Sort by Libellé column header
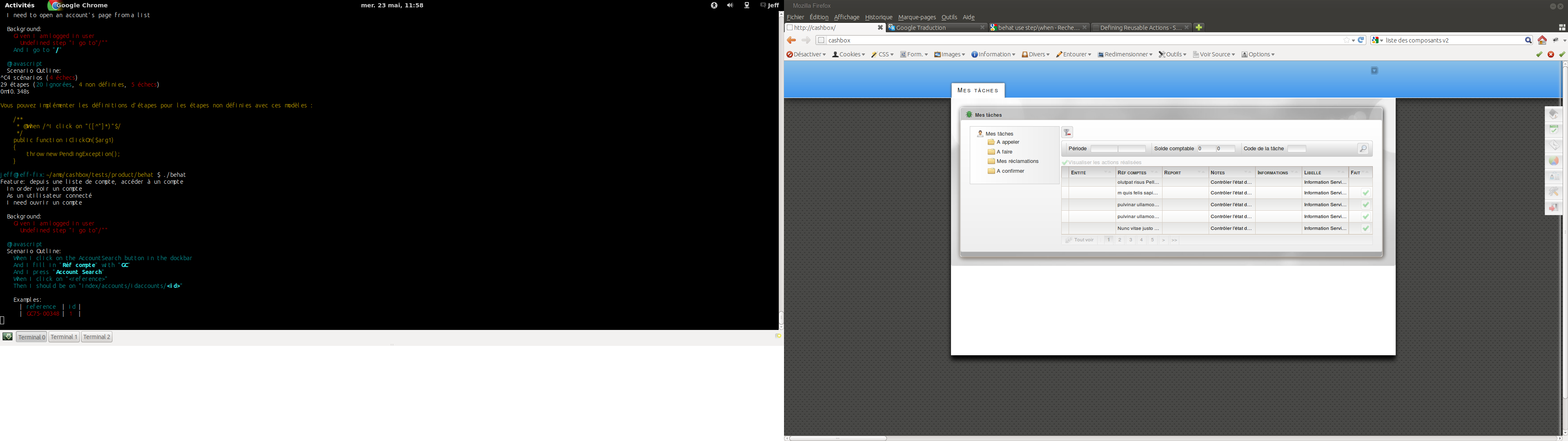 click(x=1325, y=173)
